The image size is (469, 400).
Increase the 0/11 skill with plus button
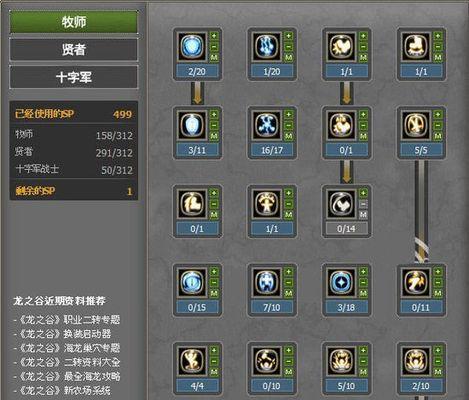click(438, 272)
